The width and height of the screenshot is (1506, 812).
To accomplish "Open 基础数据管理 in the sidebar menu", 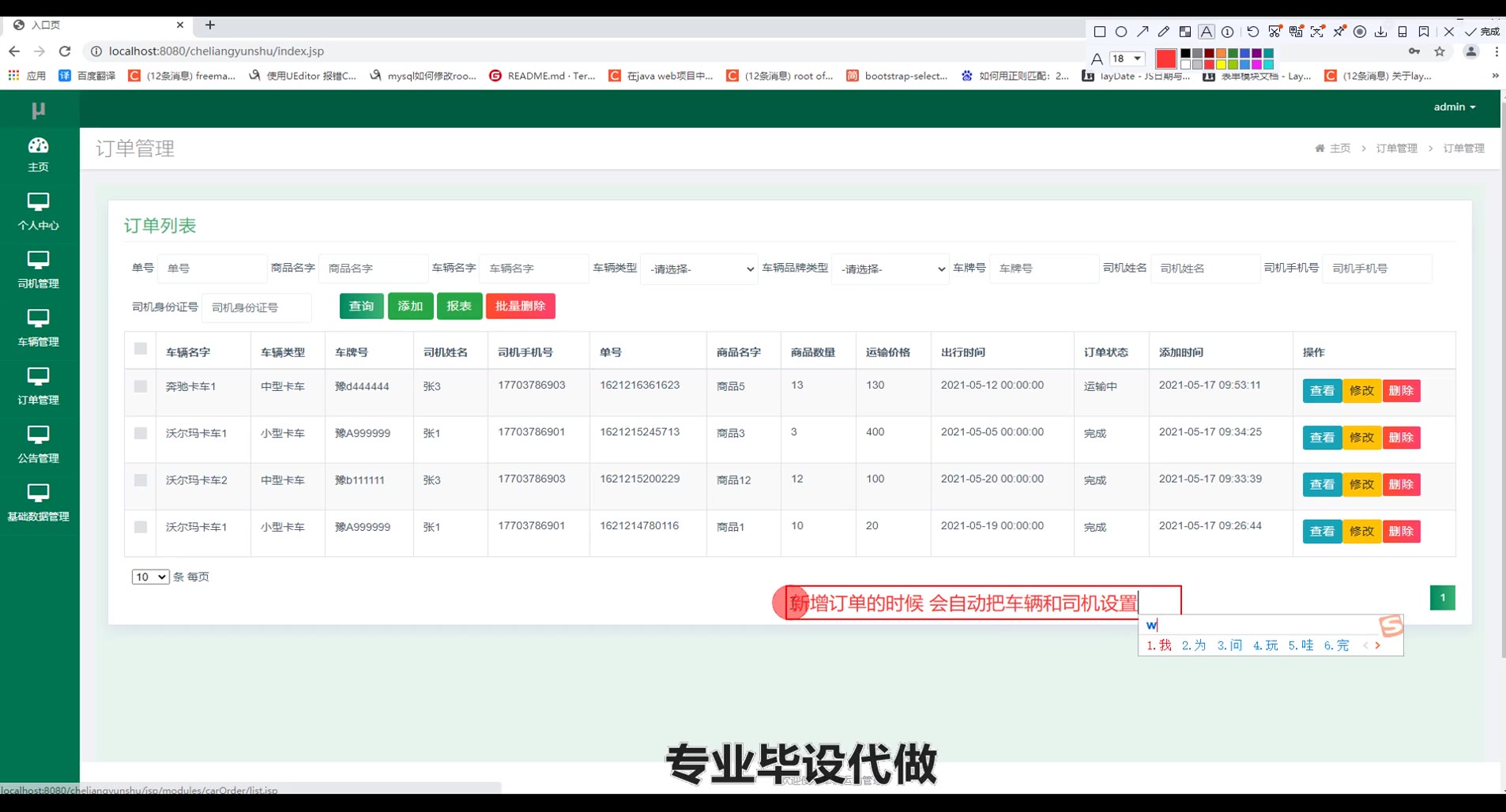I will point(38,503).
